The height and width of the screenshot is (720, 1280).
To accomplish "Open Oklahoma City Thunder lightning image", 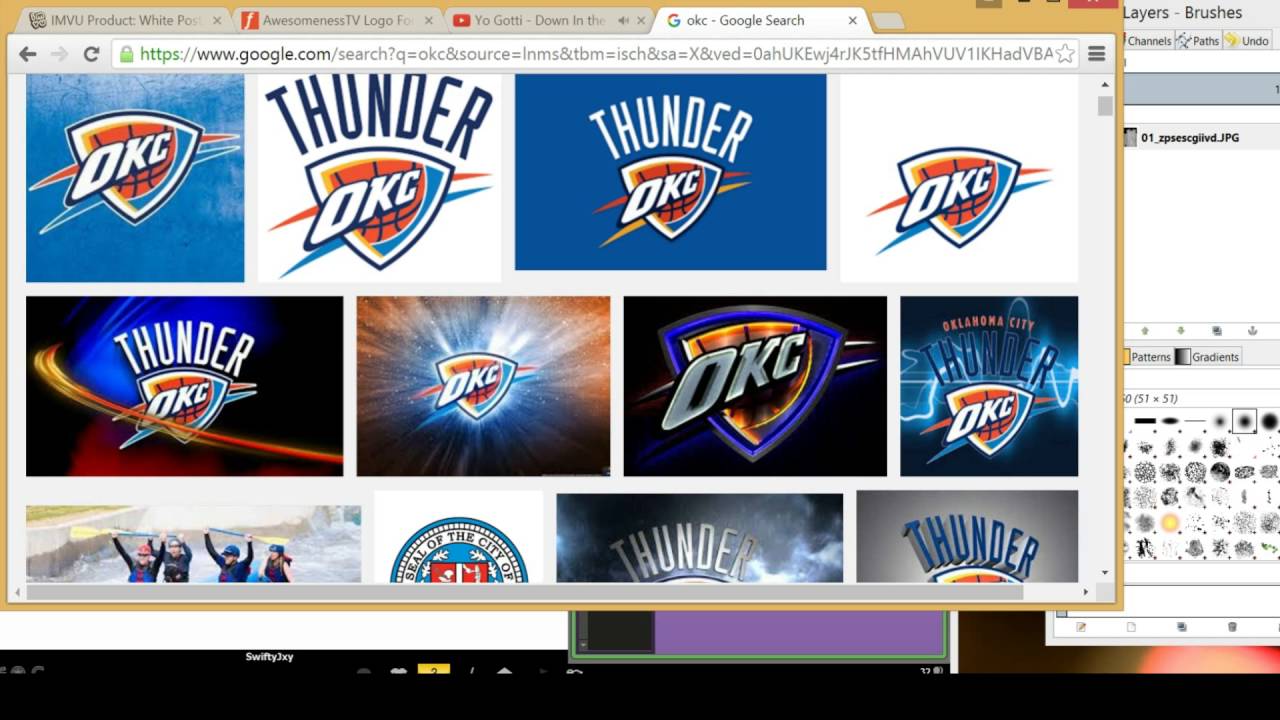I will [x=989, y=386].
